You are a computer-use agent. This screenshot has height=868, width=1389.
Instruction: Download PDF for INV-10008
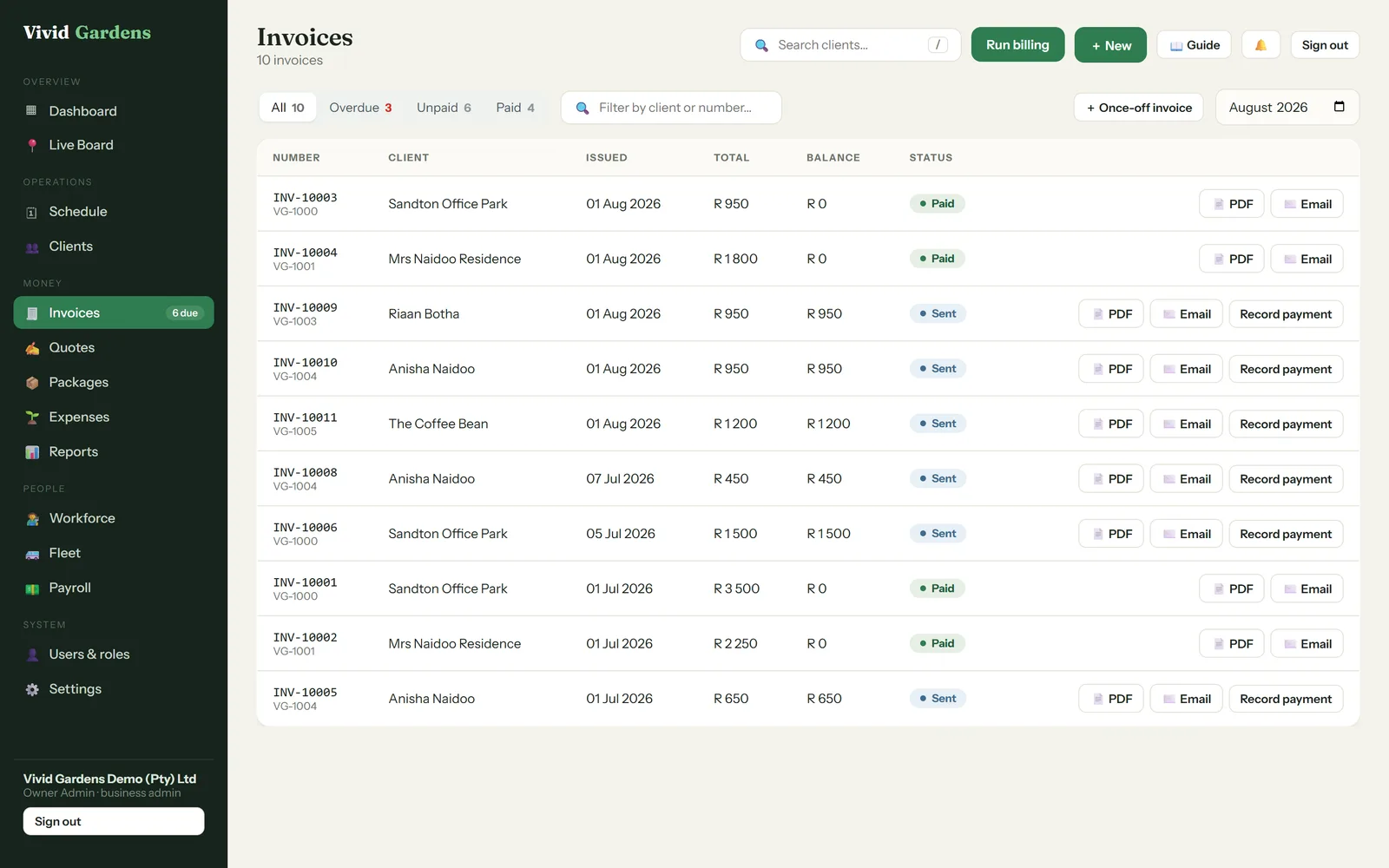click(x=1111, y=479)
